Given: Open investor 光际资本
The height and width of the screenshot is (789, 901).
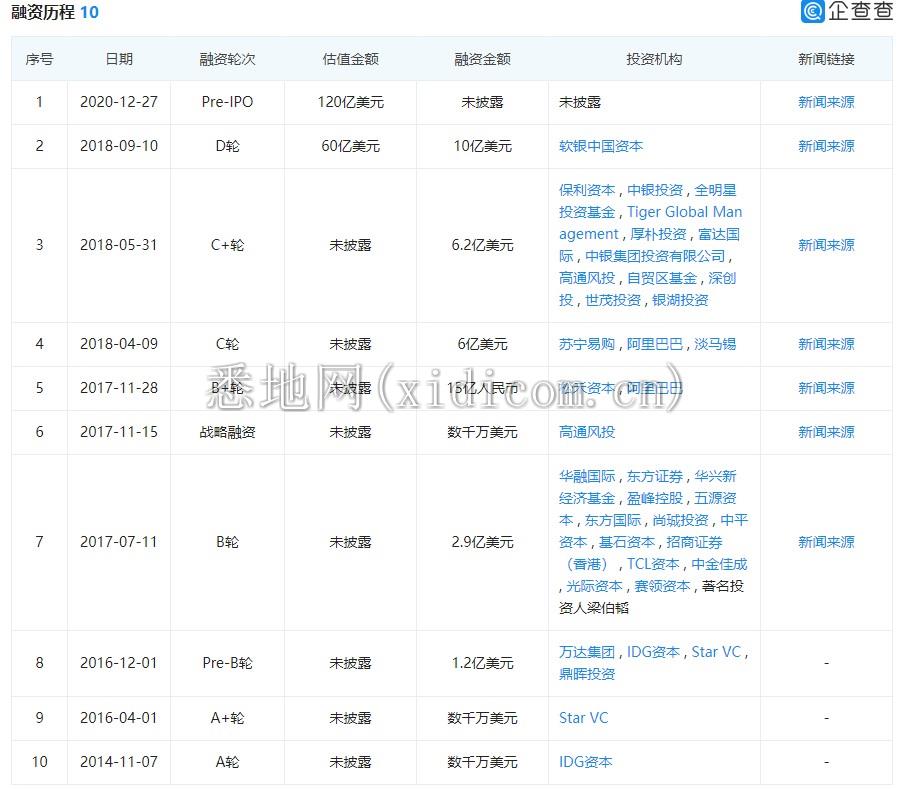Looking at the screenshot, I should pyautogui.click(x=594, y=586).
